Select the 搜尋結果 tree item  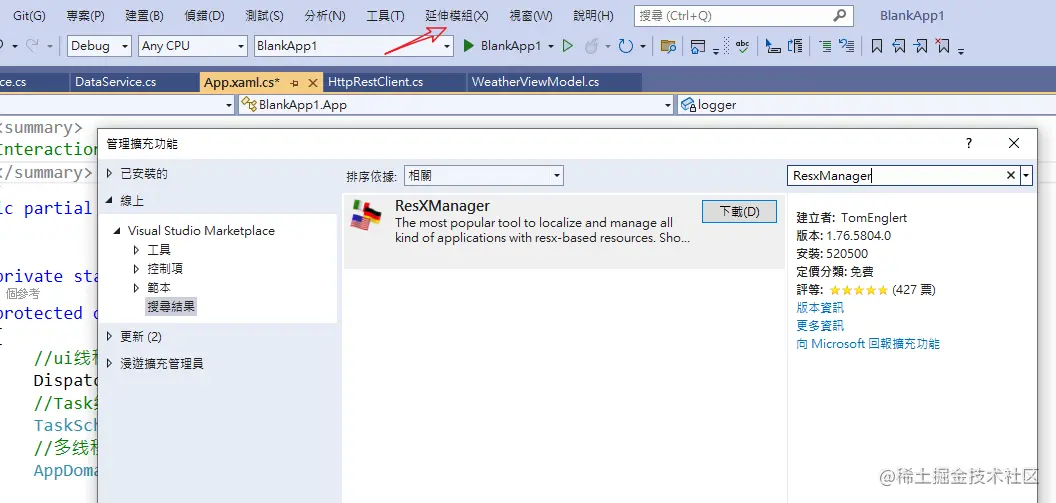pos(172,307)
